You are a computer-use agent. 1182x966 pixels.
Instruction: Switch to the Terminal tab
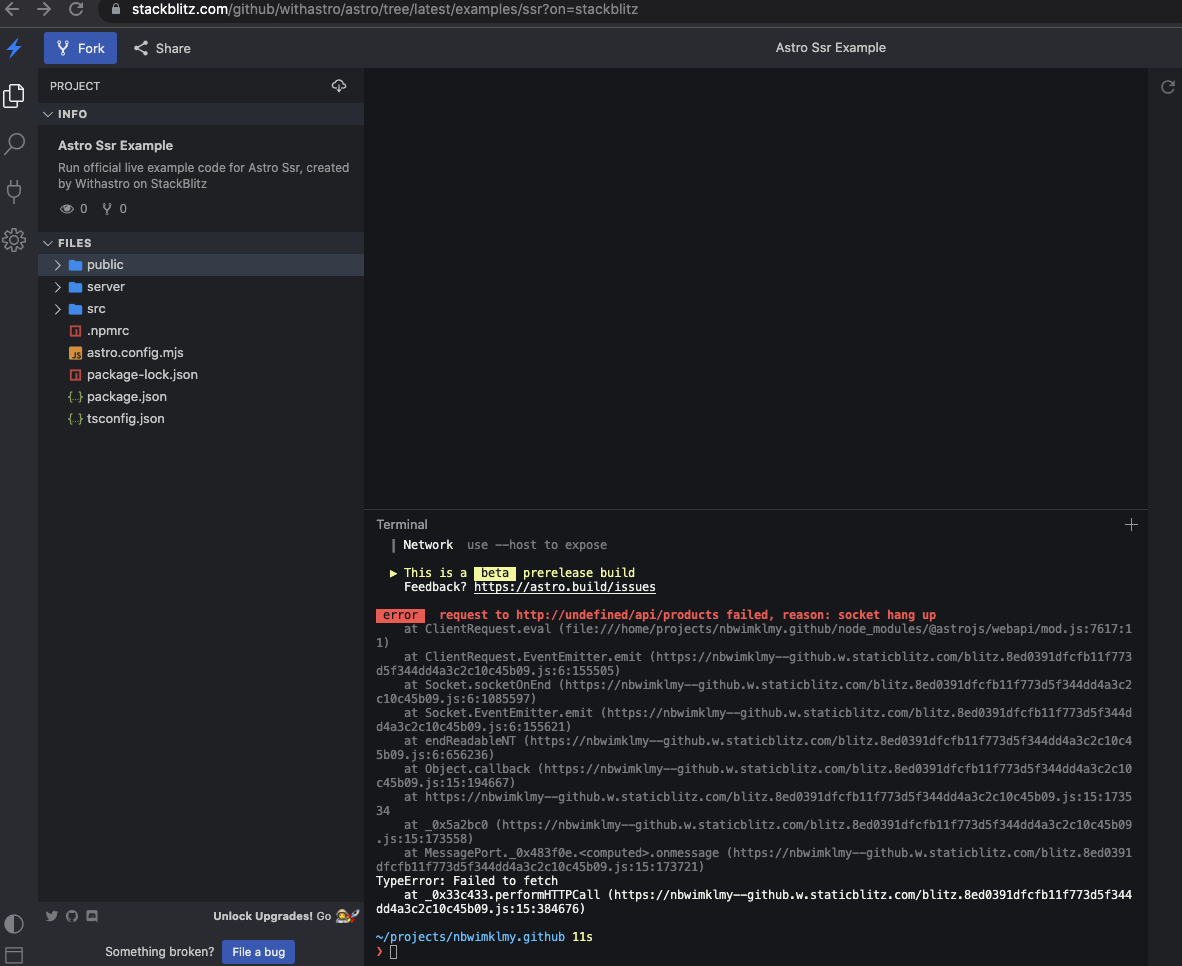(x=402, y=524)
